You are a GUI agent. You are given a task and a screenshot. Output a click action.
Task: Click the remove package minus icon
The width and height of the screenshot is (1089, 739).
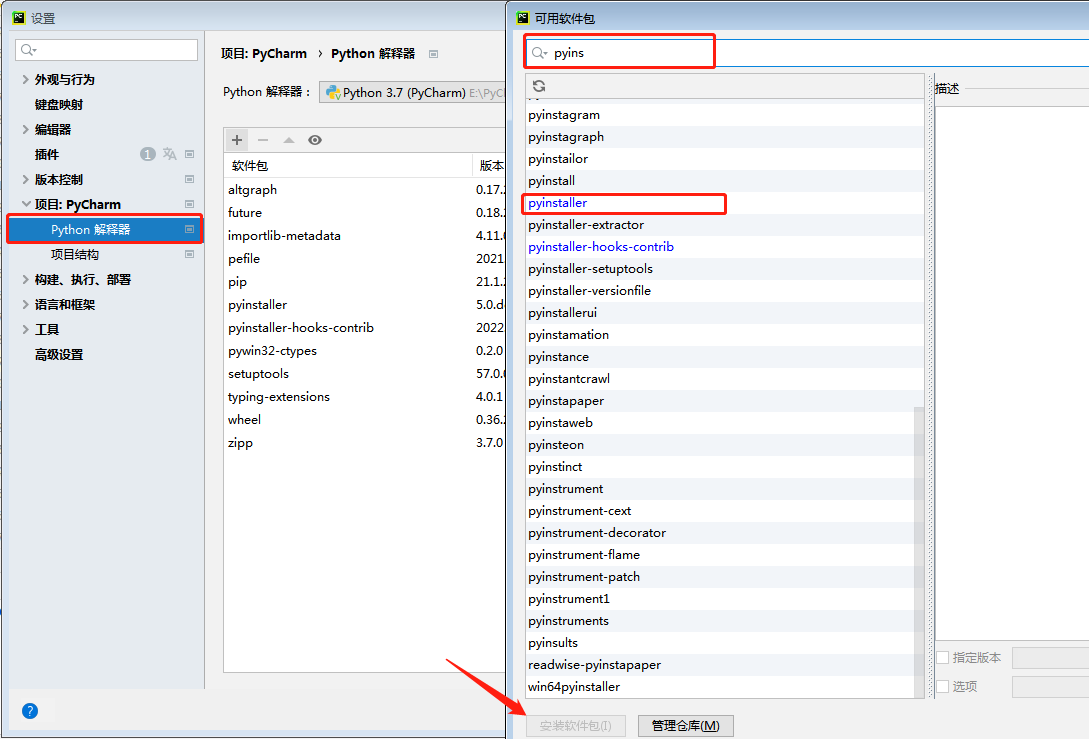263,140
